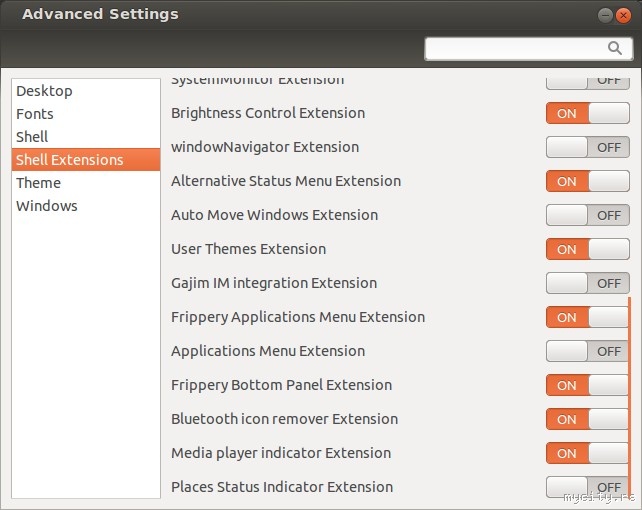
Task: Disable Alternative Status Menu Extension
Action: [587, 181]
